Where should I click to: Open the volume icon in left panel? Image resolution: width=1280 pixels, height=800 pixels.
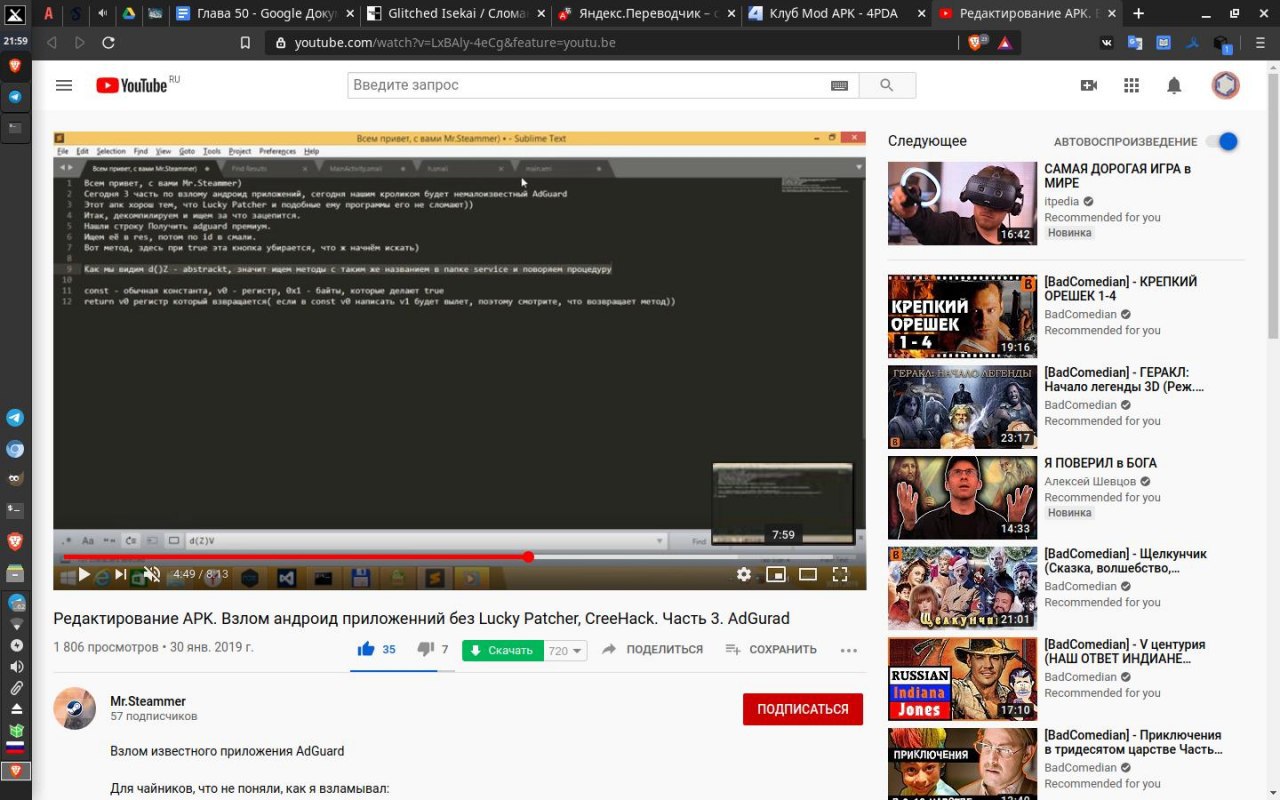coord(16,667)
